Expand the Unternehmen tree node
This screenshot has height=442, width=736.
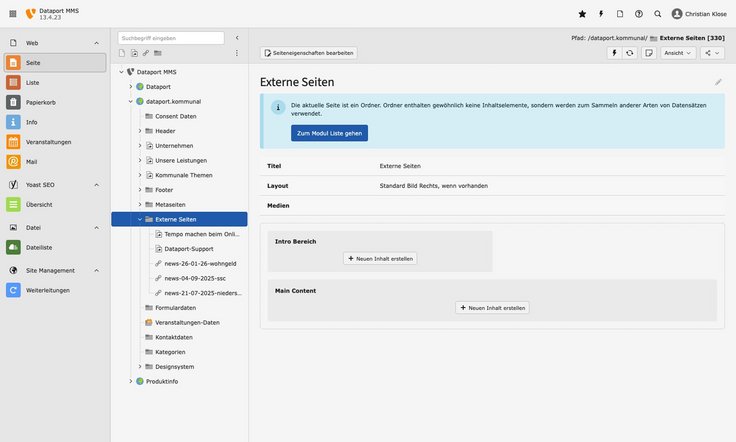pos(140,145)
